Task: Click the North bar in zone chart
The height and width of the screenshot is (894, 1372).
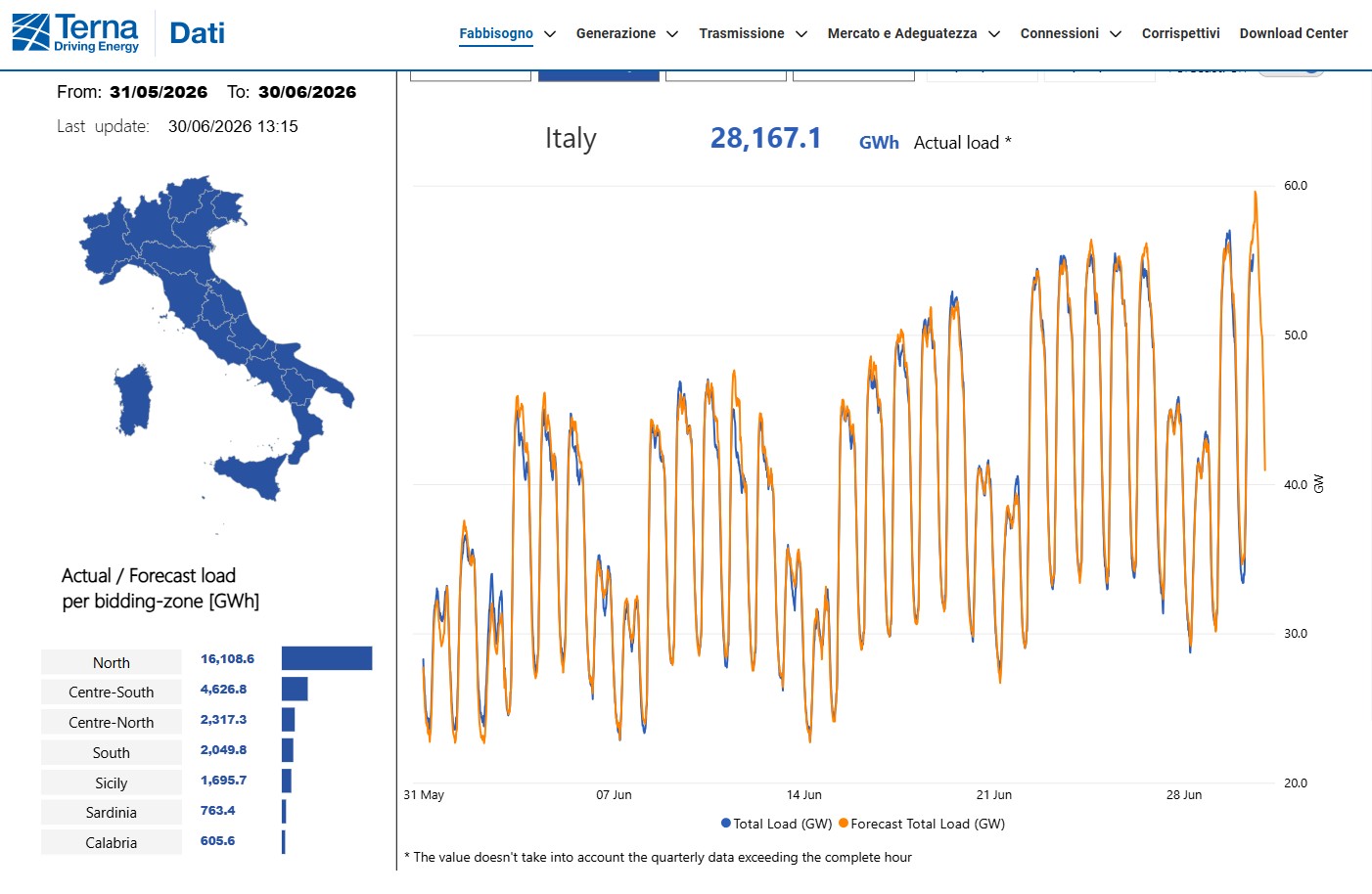Action: [327, 658]
